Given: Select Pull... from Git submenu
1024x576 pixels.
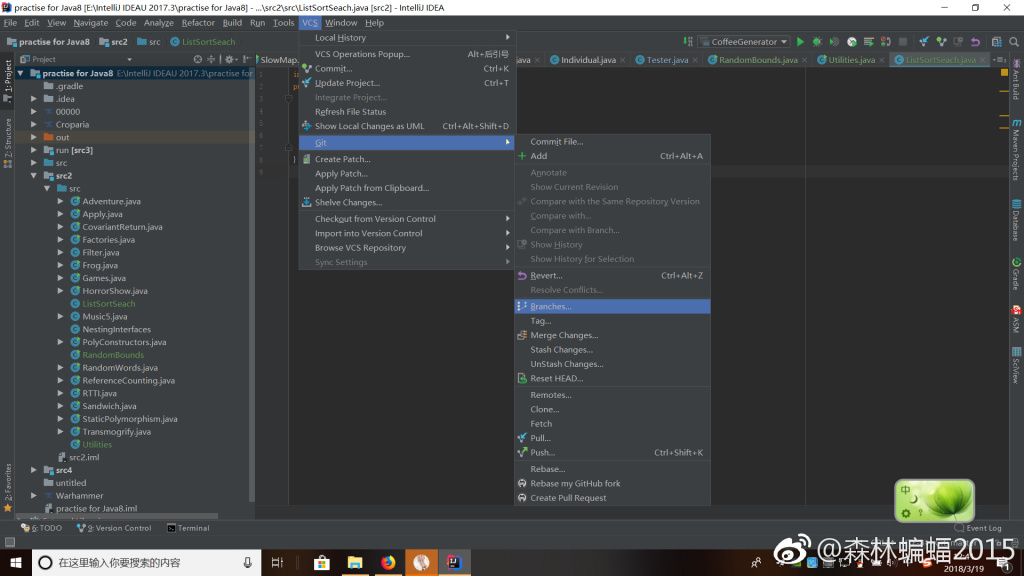Looking at the screenshot, I should click(x=613, y=438).
